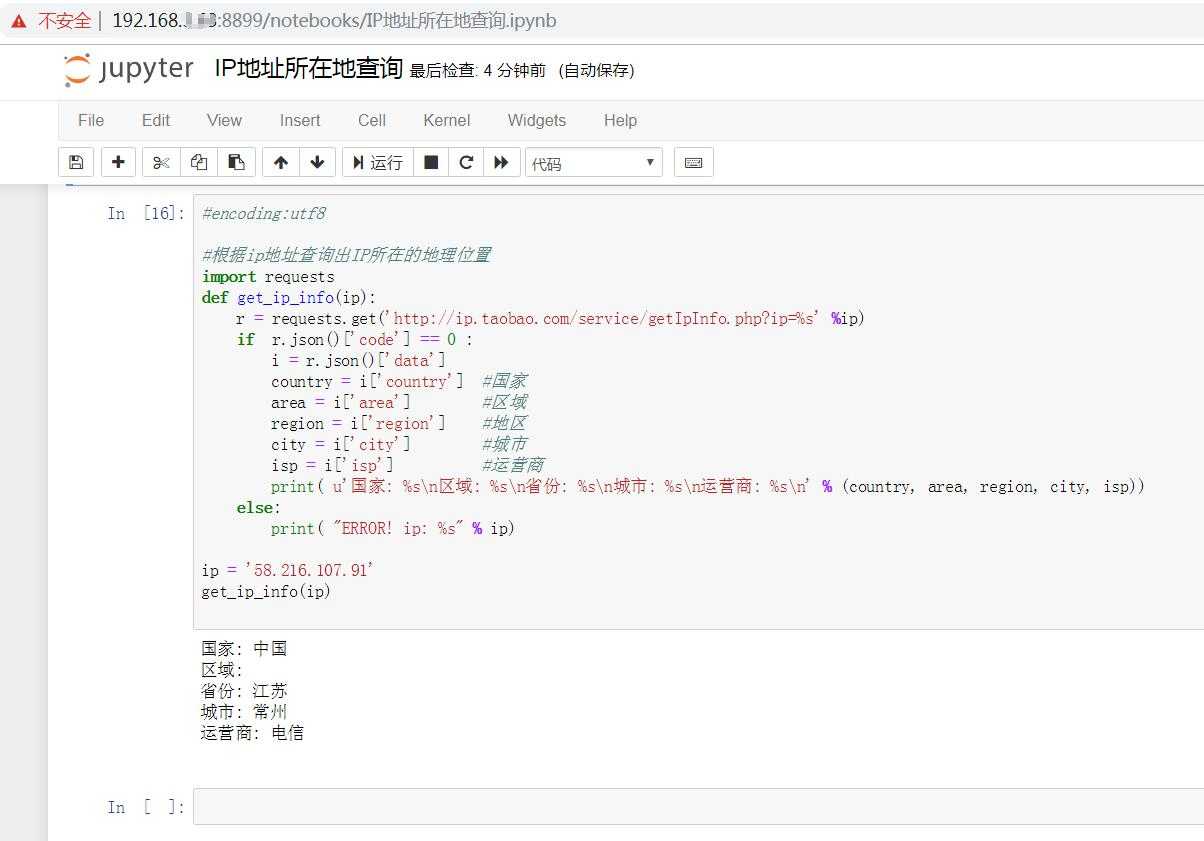This screenshot has width=1204, height=841.
Task: Cut selected cells with scissors icon
Action: point(161,162)
